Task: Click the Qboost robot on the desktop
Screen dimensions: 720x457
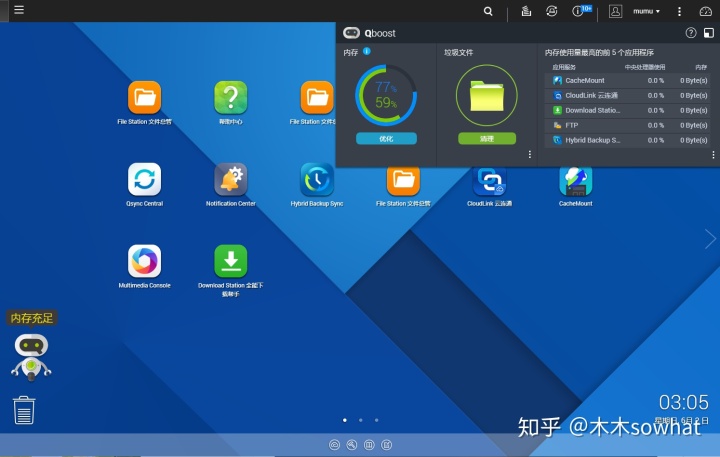Action: click(31, 357)
